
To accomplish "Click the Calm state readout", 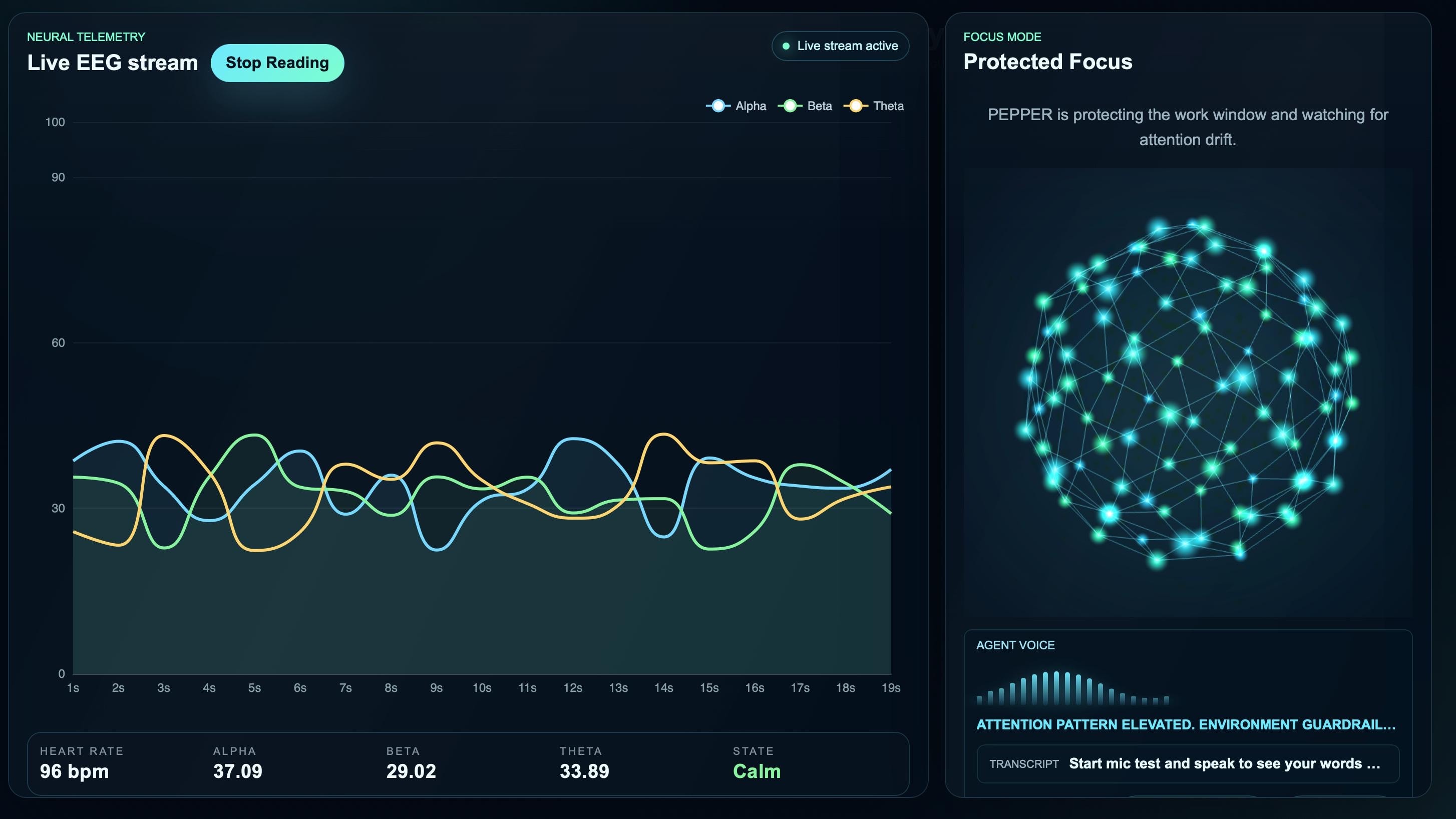I will pos(757,771).
